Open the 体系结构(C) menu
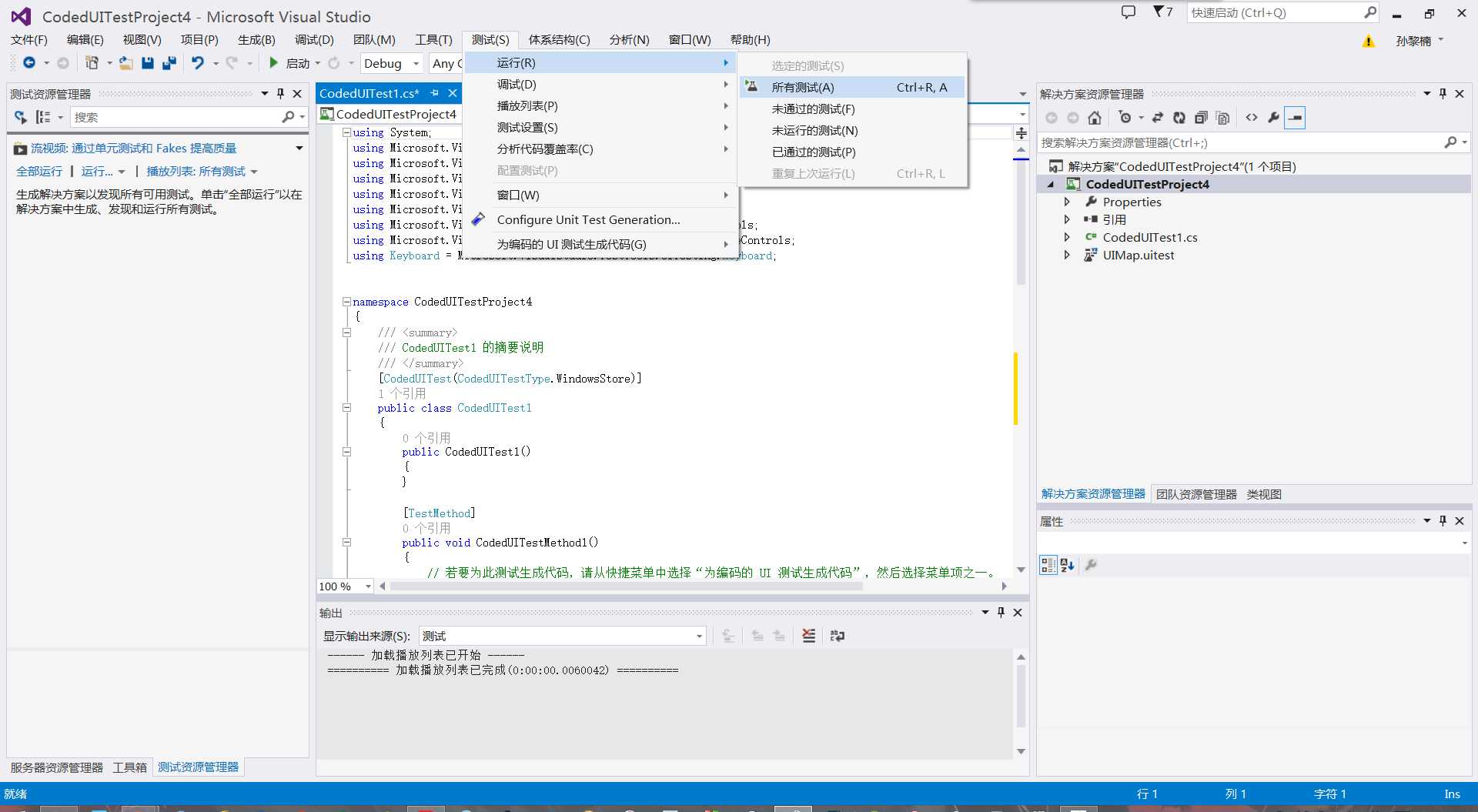 tap(559, 39)
